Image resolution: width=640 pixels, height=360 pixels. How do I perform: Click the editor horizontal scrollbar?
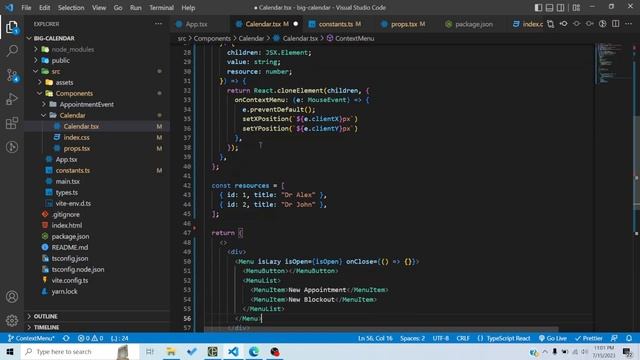tap(381, 329)
